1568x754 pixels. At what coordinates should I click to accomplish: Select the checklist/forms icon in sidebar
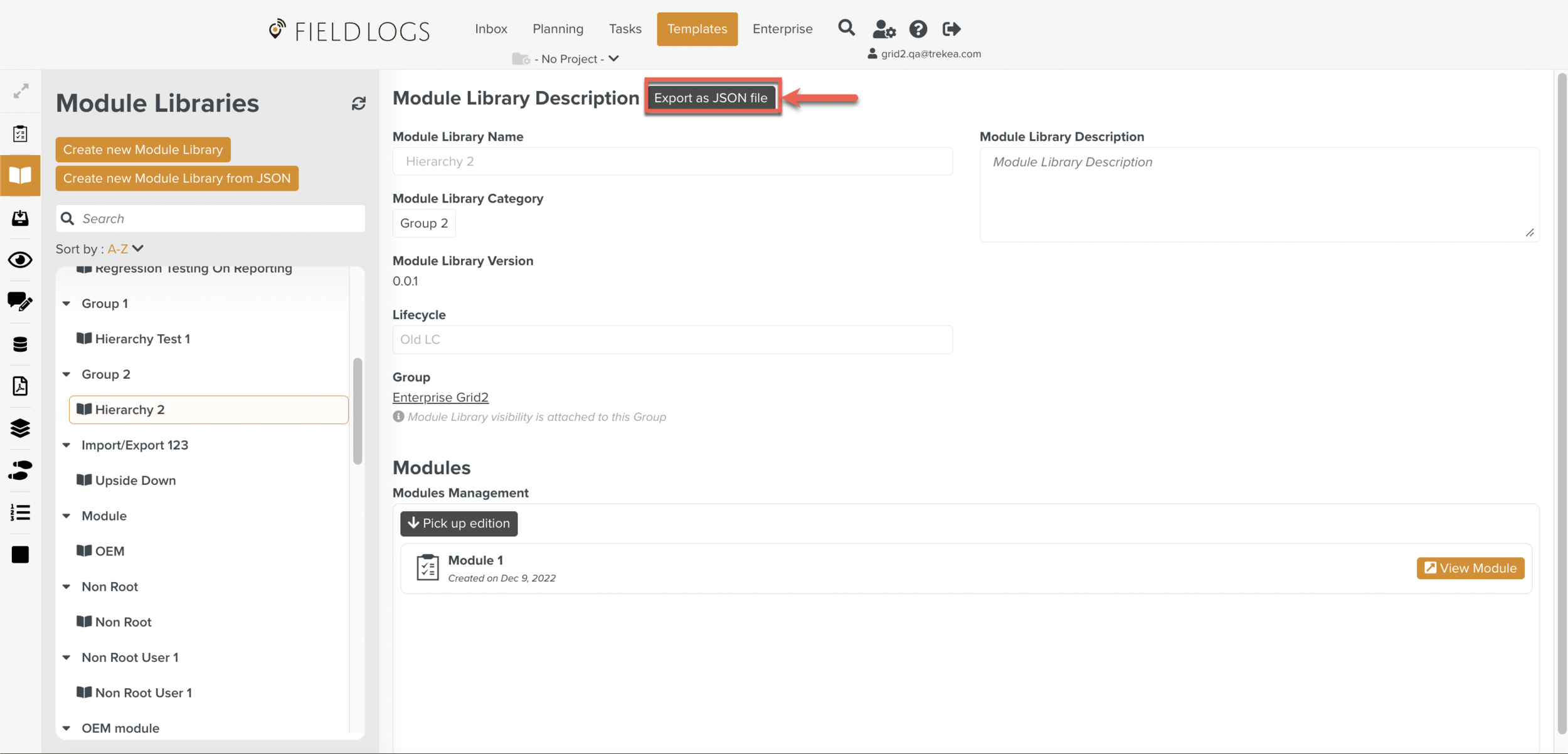tap(19, 134)
